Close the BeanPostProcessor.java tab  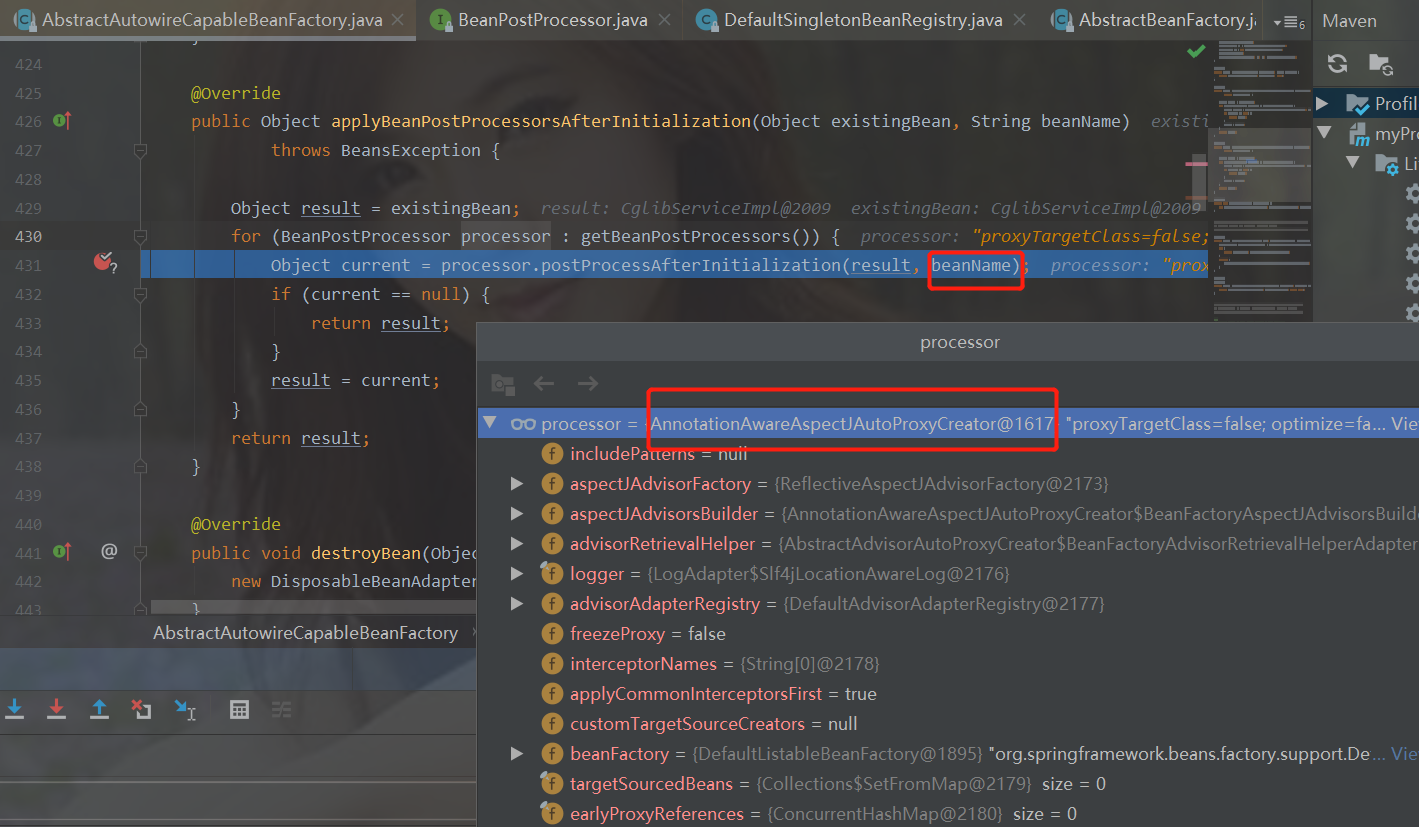pyautogui.click(x=665, y=20)
